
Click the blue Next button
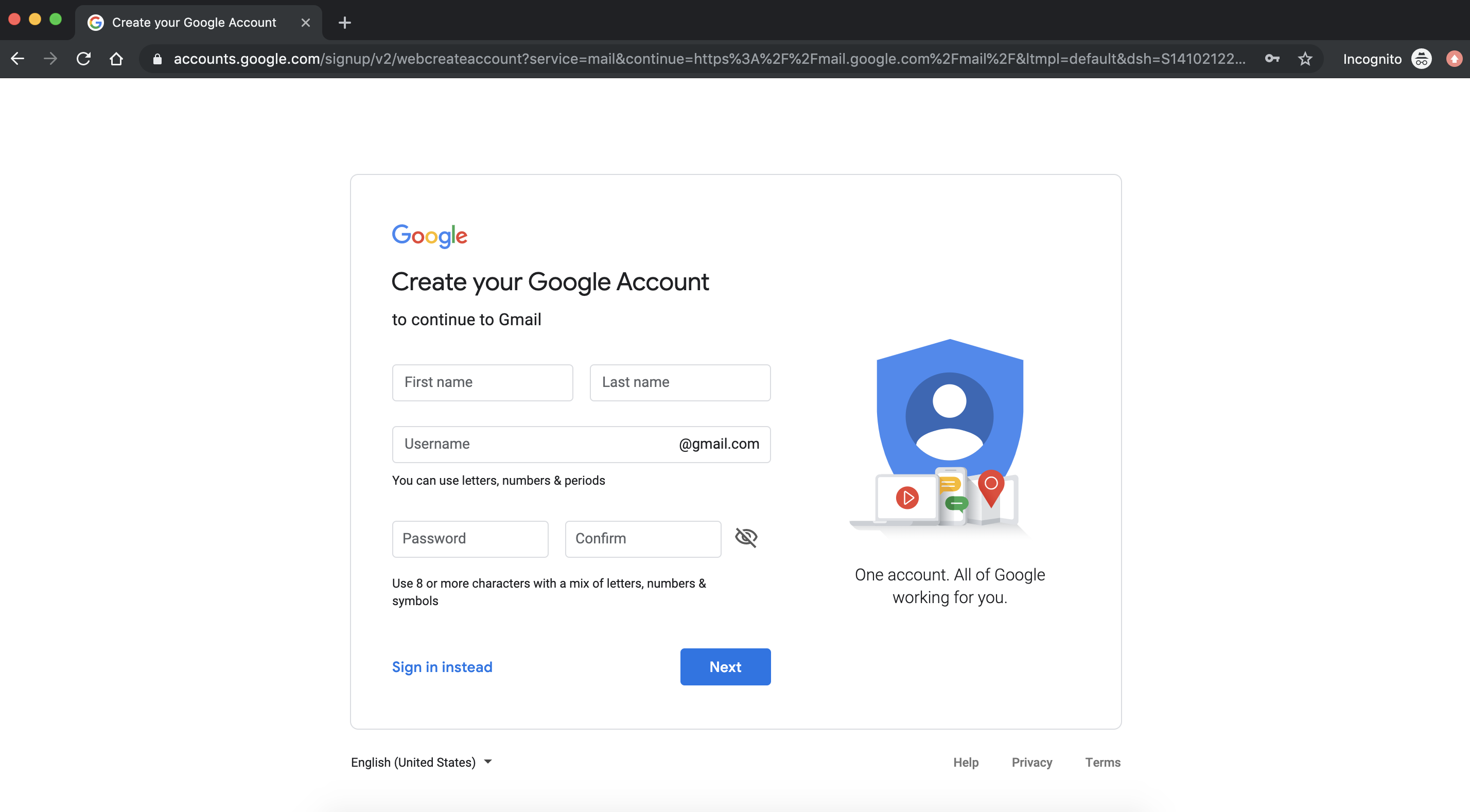[x=725, y=667]
